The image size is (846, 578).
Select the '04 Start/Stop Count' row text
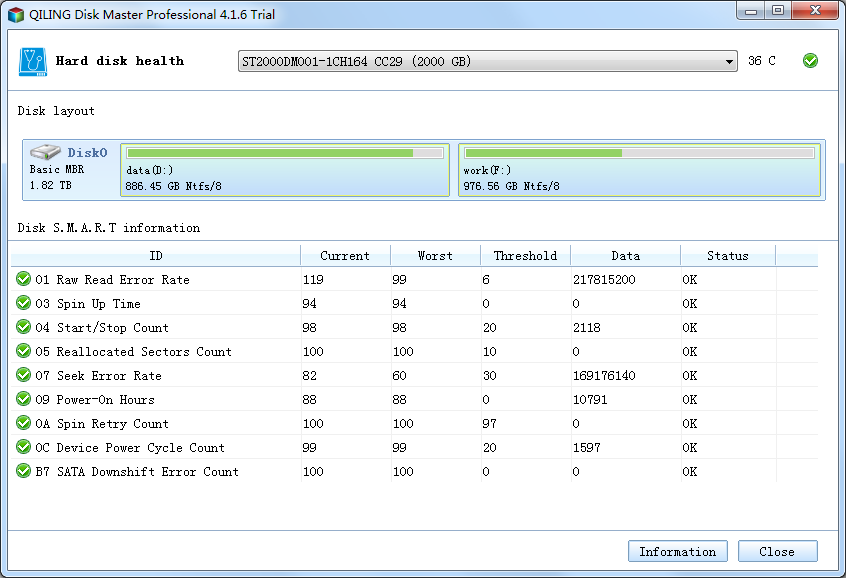[x=101, y=328]
